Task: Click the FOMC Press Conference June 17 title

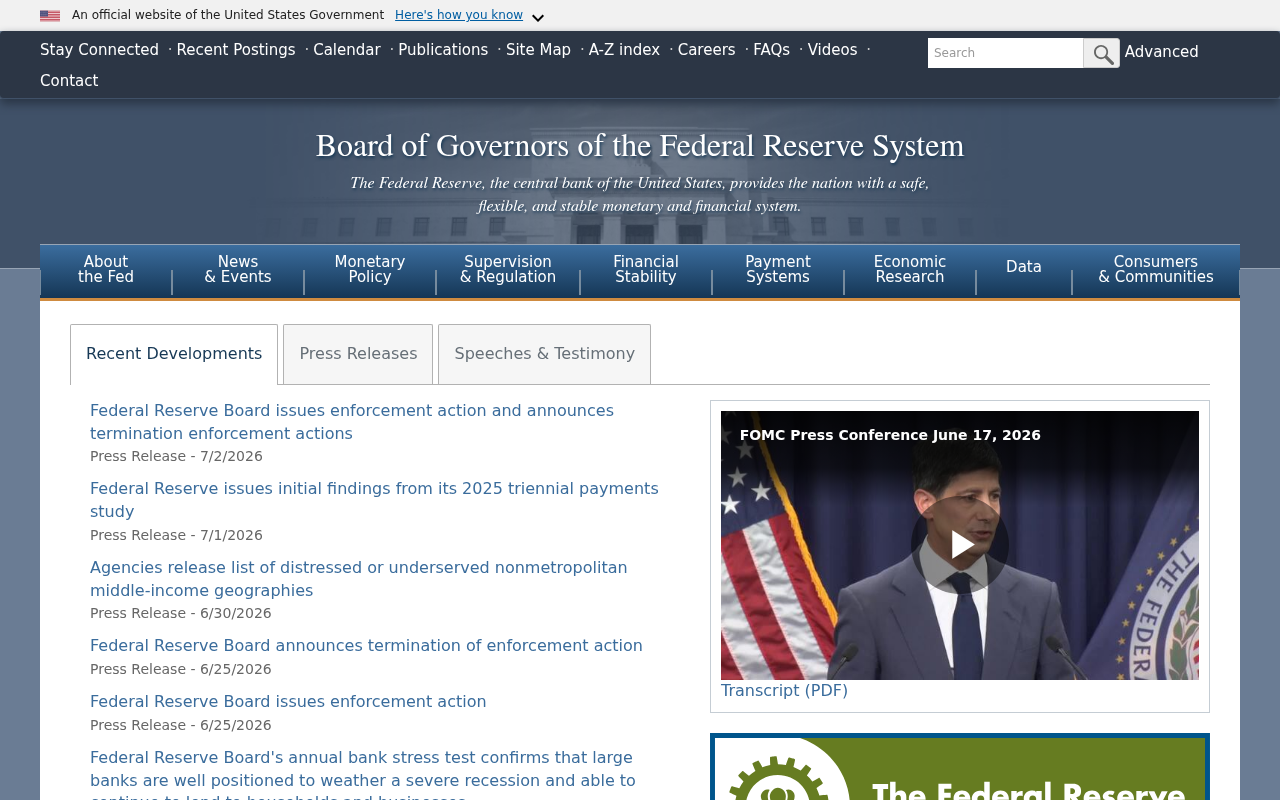Action: tap(890, 435)
